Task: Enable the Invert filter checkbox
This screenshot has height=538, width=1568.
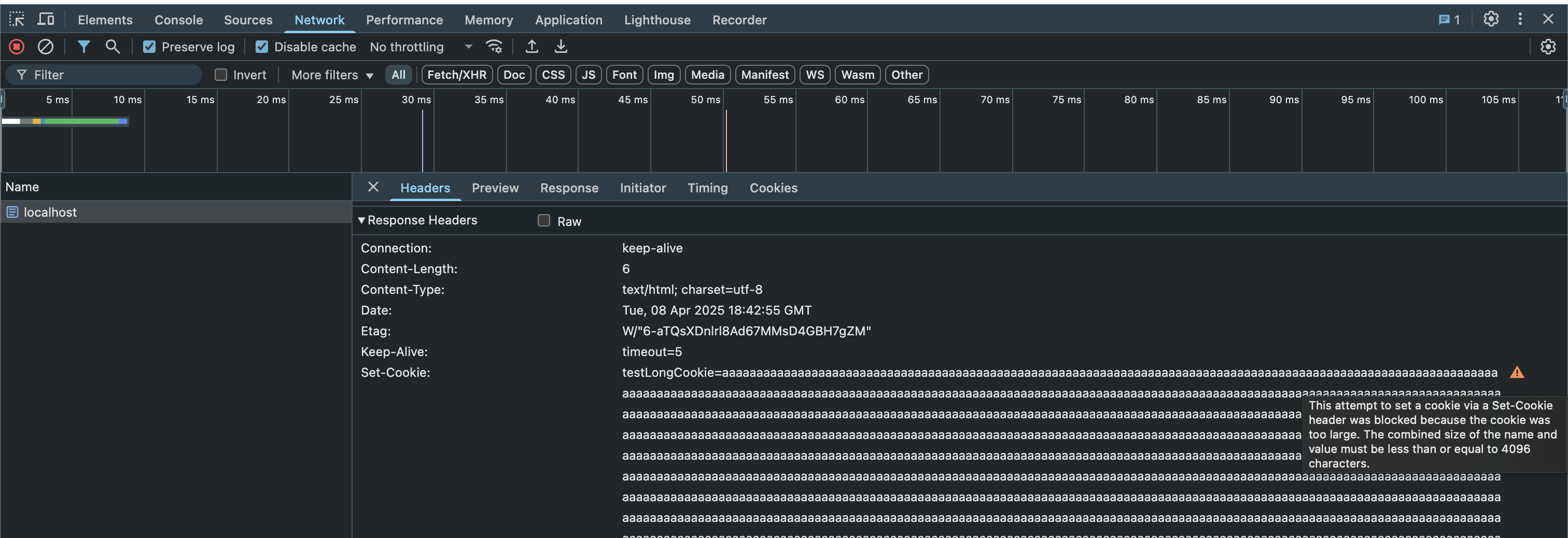Action: tap(221, 75)
